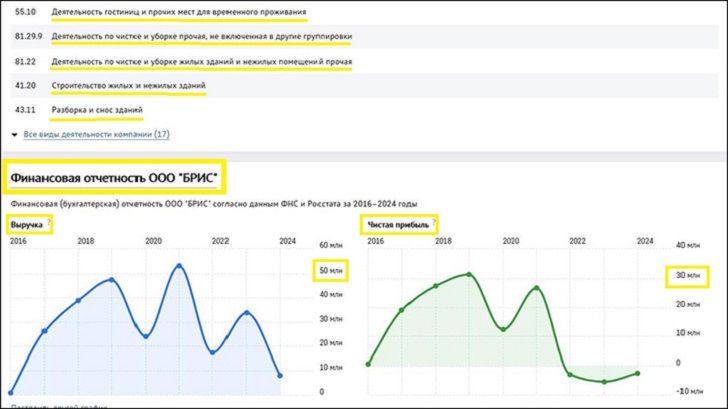This screenshot has height=409, width=728.
Task: Click the chevron icon before Все виды деятельности
Action: tap(14, 134)
